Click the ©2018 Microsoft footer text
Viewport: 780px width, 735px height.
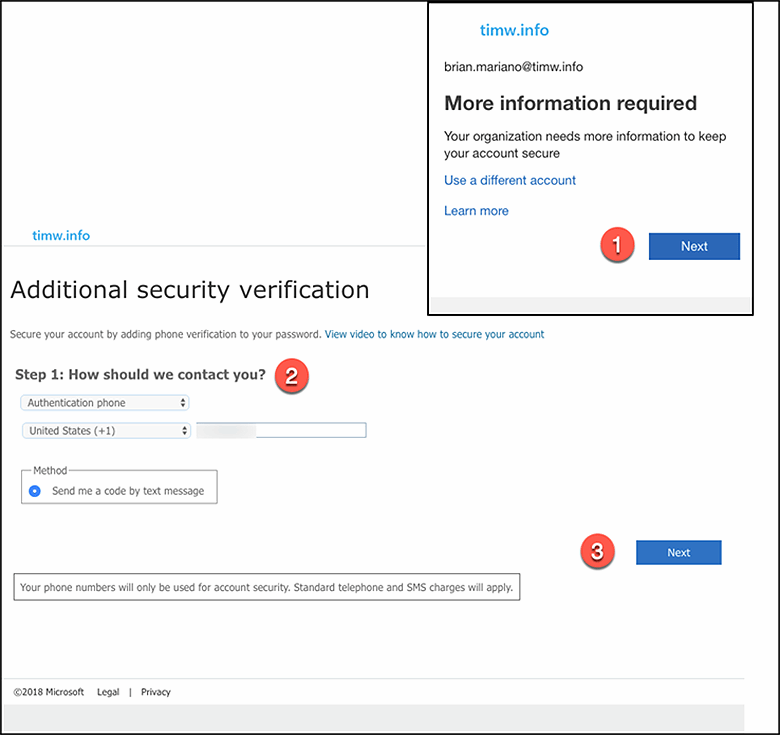(49, 692)
